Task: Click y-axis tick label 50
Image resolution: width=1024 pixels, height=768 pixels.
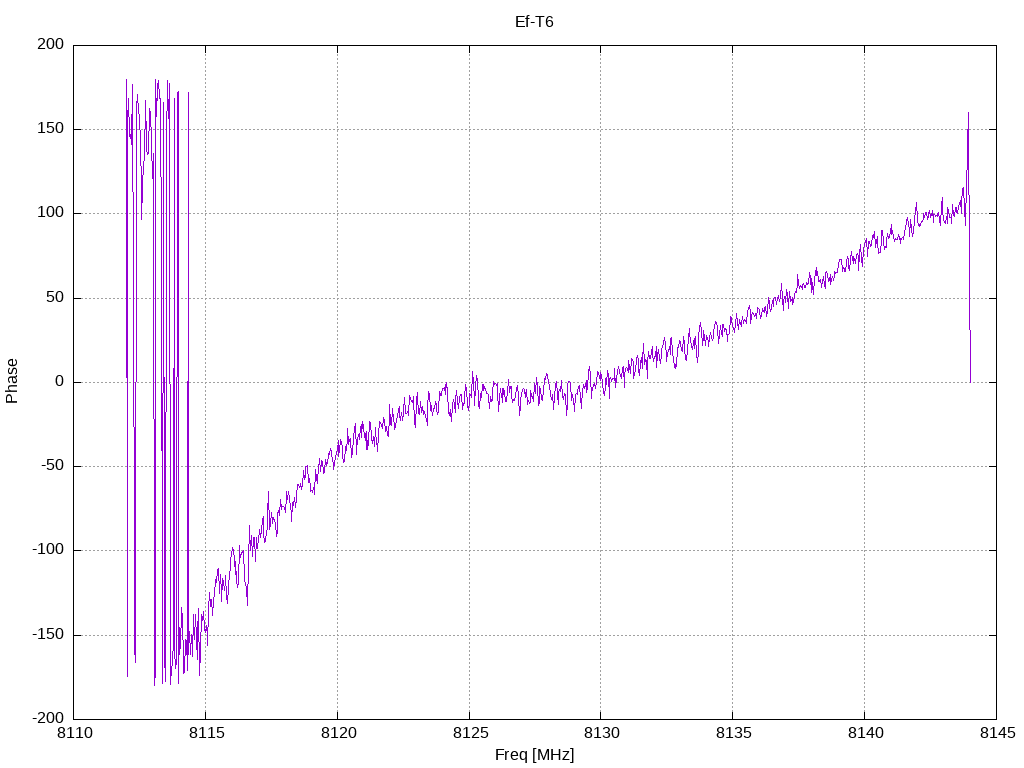Action: point(56,297)
